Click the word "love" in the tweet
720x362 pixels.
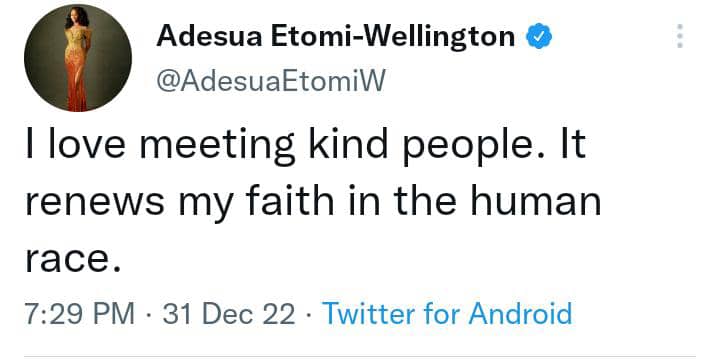coord(87,144)
